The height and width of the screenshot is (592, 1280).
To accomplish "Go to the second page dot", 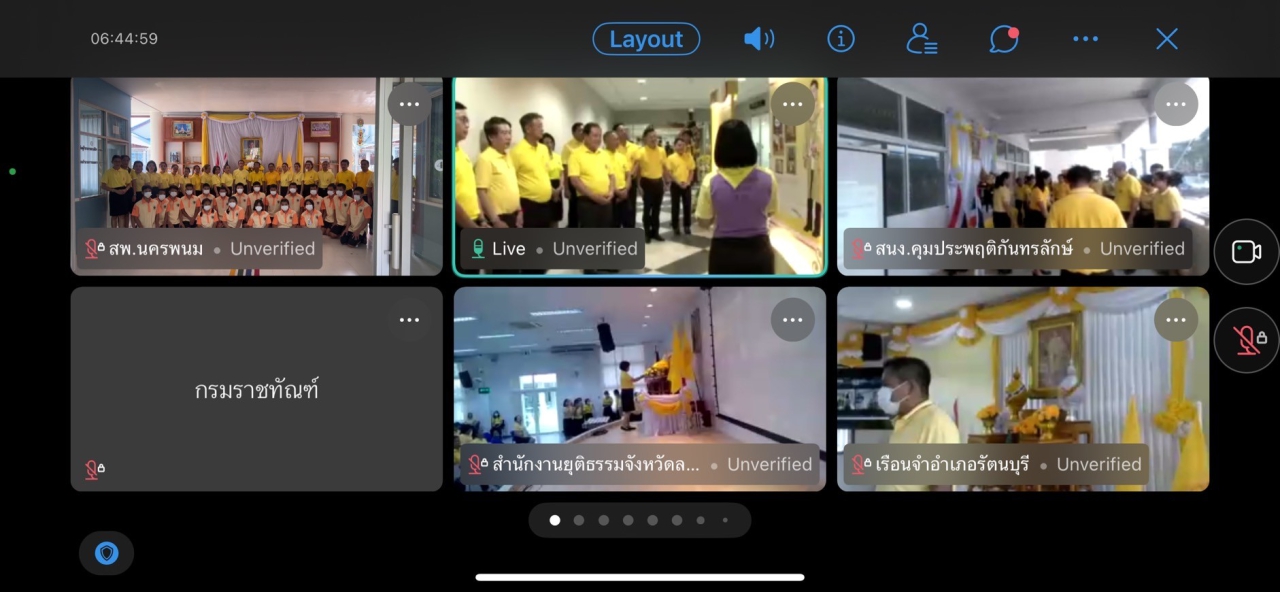I will coord(579,520).
